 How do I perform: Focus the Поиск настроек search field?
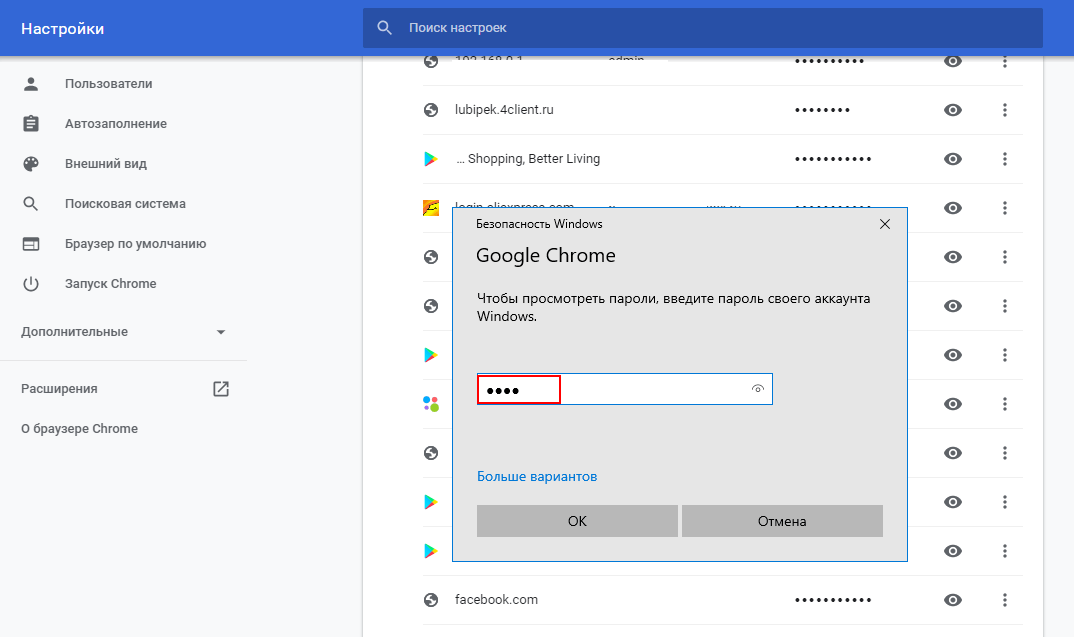pyautogui.click(x=700, y=28)
